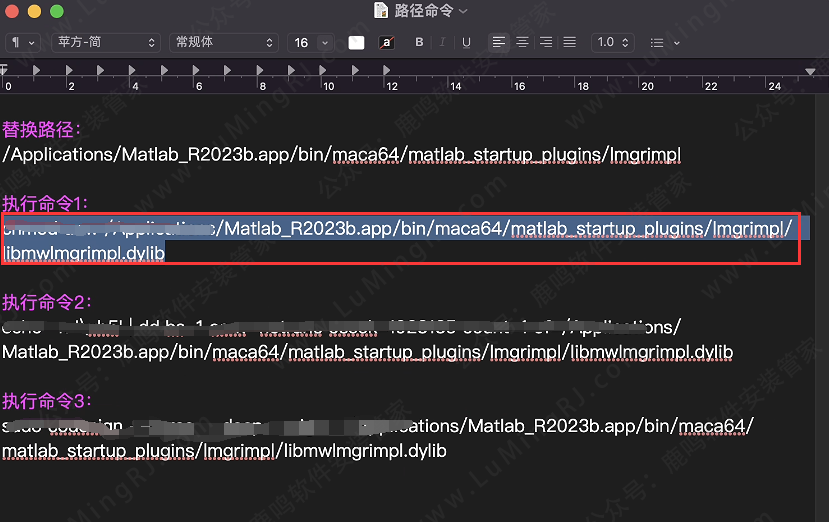Toggle italic formatting
Viewport: 829px width, 522px height.
pos(443,42)
